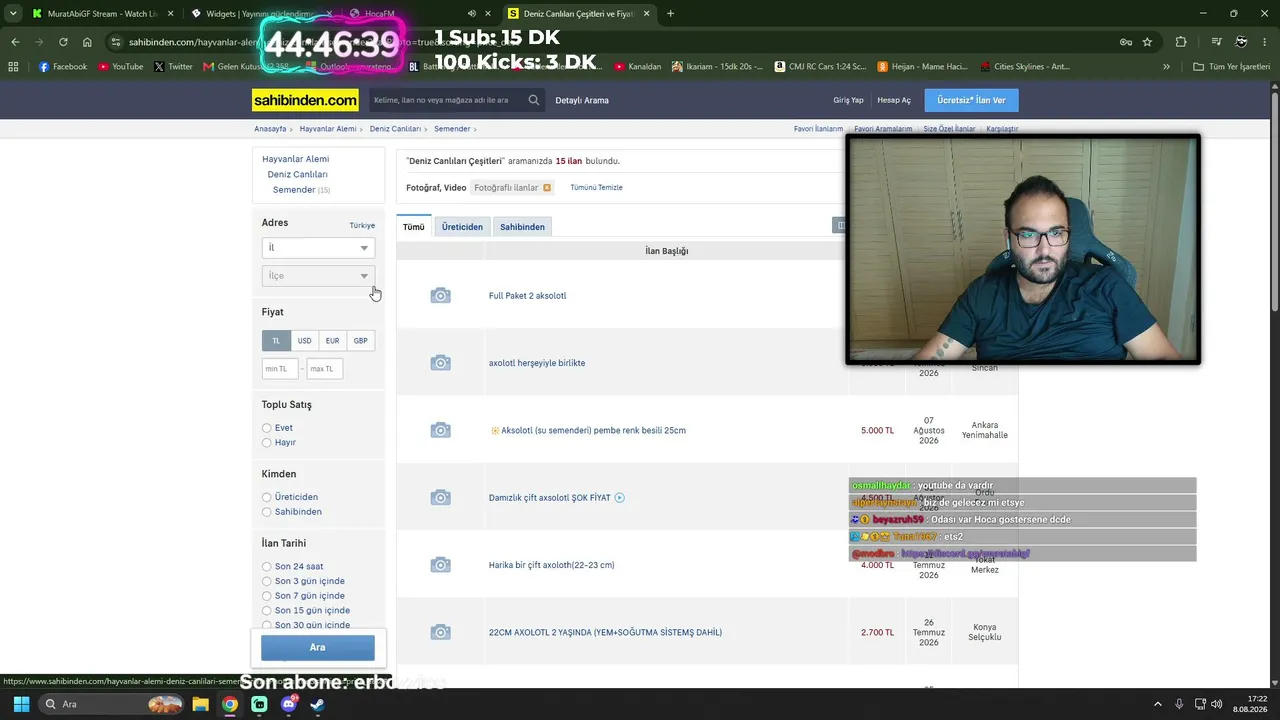Click the site search input box
The height and width of the screenshot is (720, 1280).
point(446,100)
